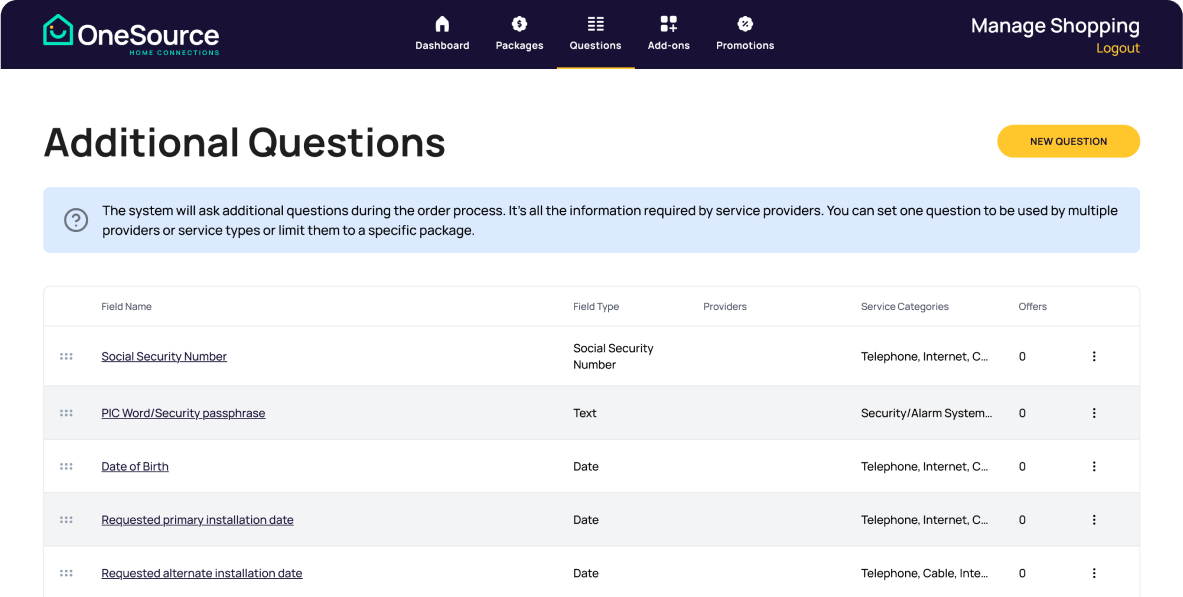The width and height of the screenshot is (1183, 597).
Task: Select the Questions list icon
Action: pyautogui.click(x=595, y=22)
